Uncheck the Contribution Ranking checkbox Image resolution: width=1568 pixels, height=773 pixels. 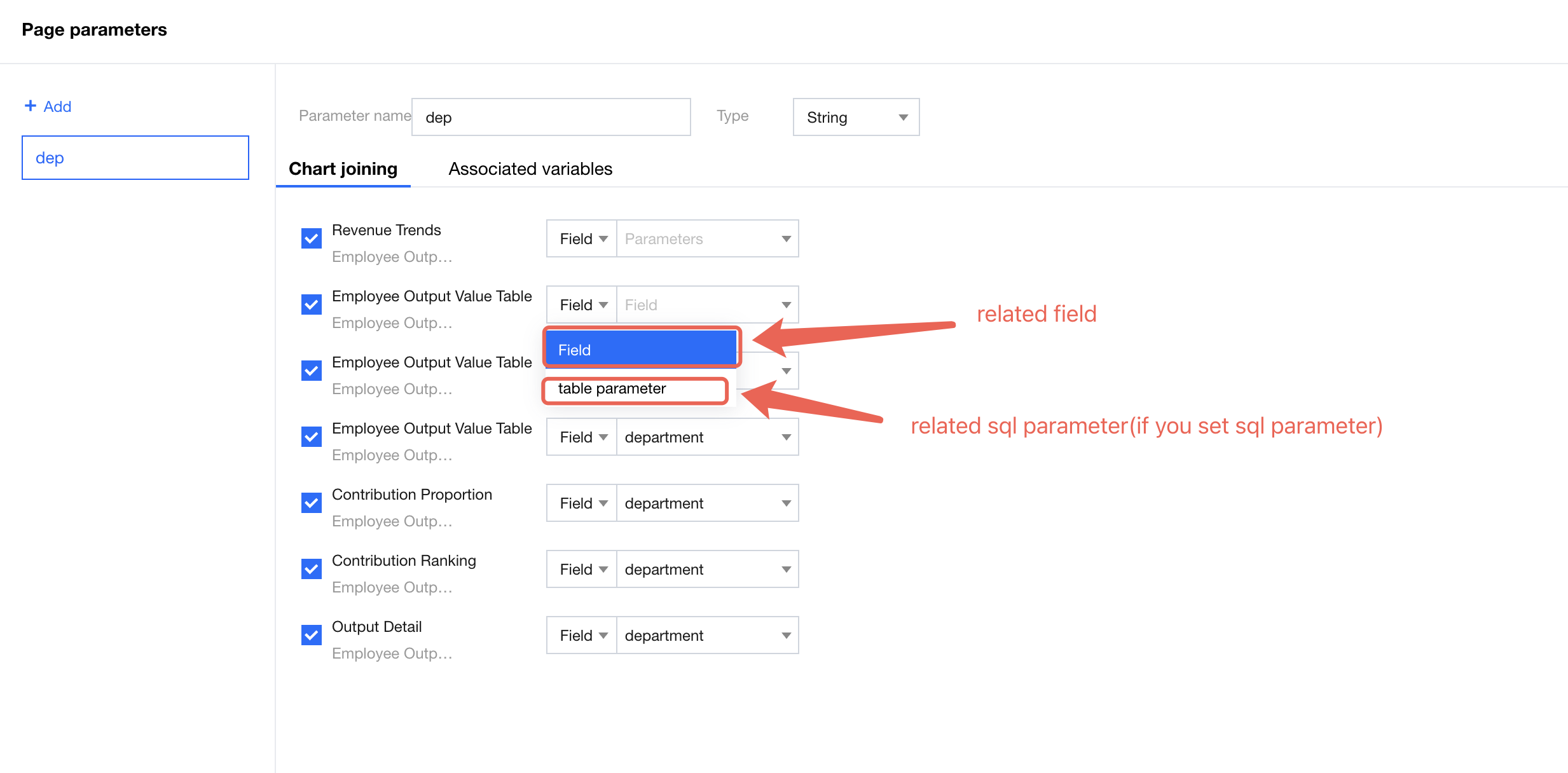click(x=312, y=569)
